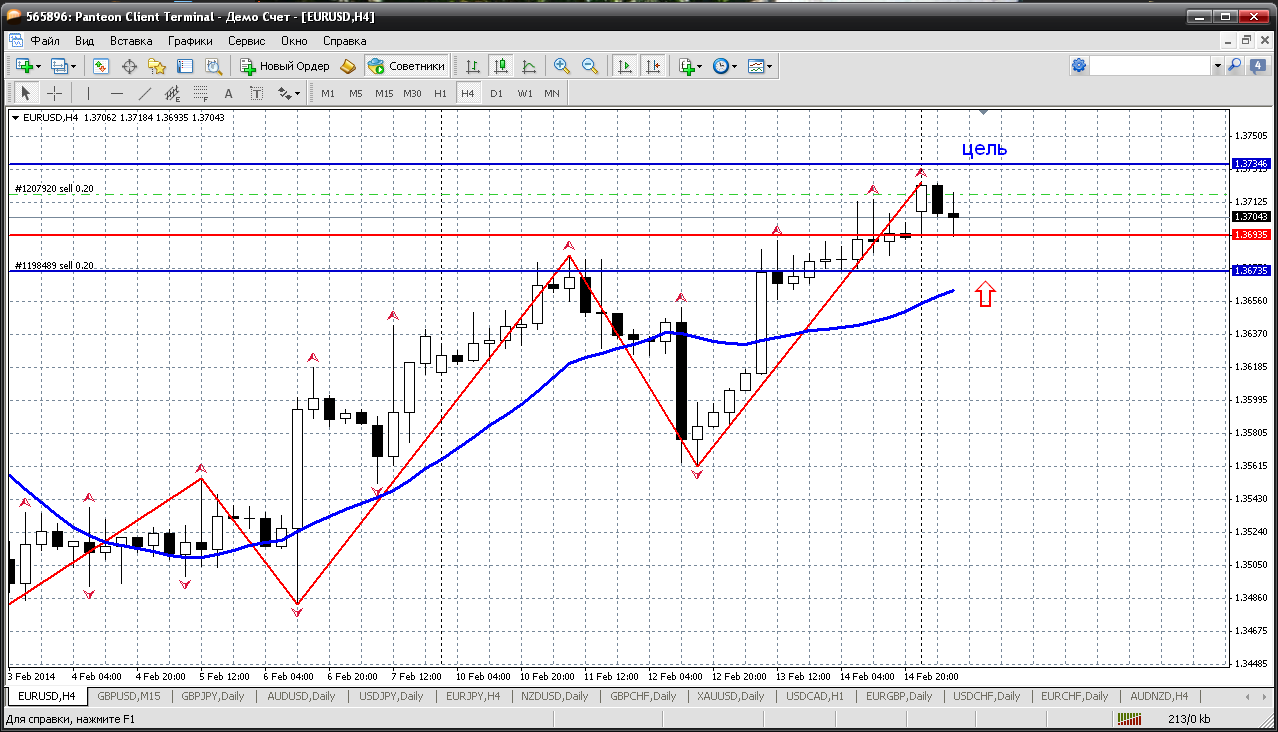Image resolution: width=1278 pixels, height=732 pixels.
Task: Select the Fibonacci retracement tool
Action: pos(201,93)
